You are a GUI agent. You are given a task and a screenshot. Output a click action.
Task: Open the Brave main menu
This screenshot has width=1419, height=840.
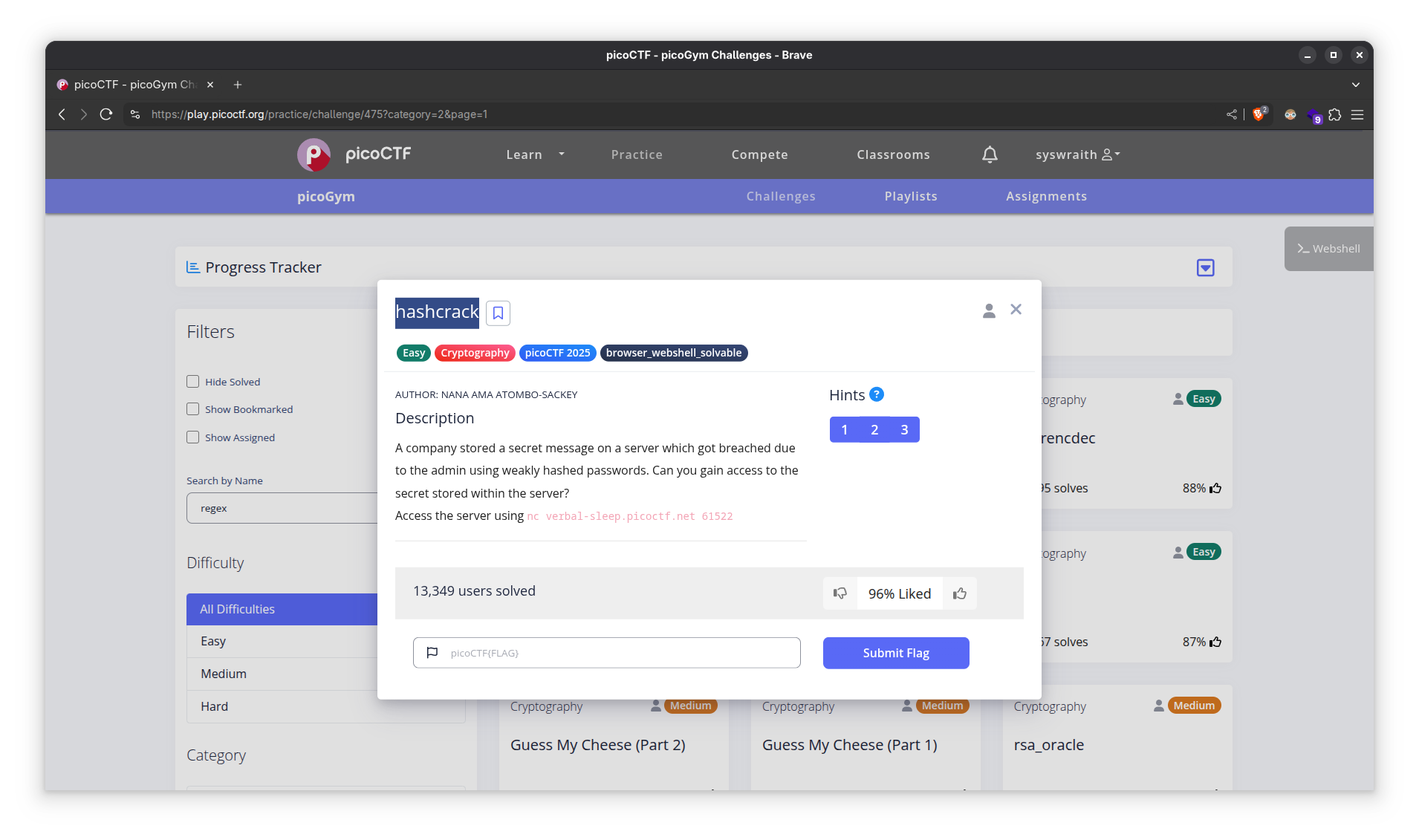coord(1357,114)
